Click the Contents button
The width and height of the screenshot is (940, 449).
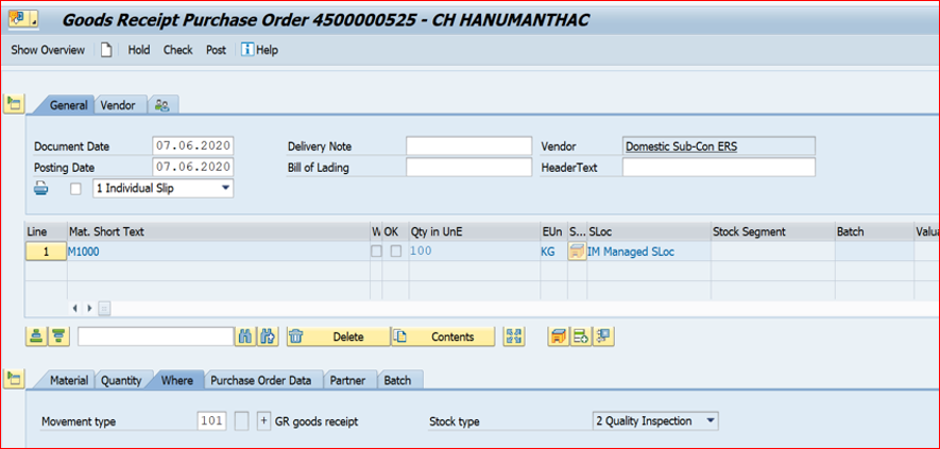click(443, 337)
